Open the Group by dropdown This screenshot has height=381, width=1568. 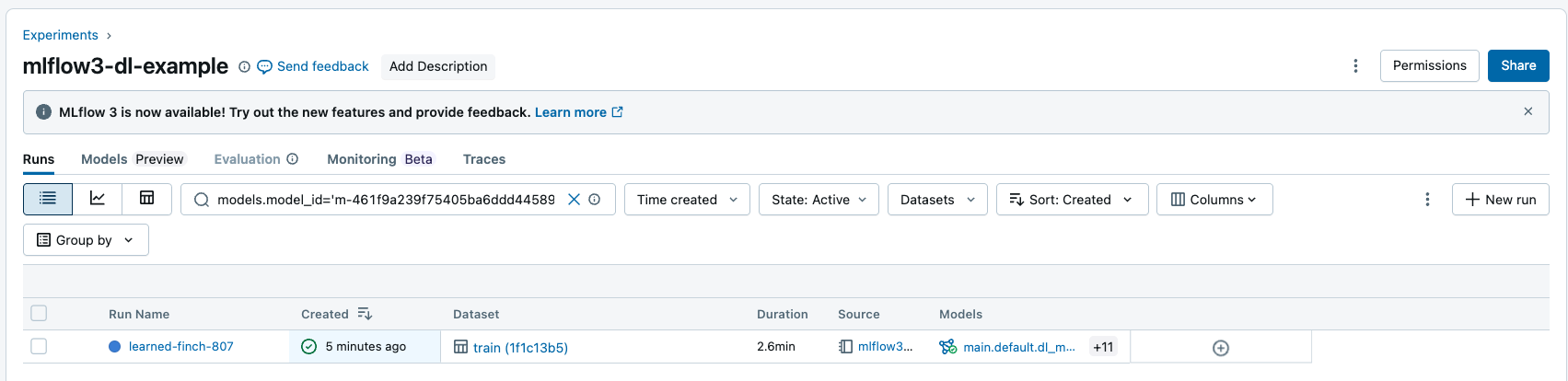point(86,240)
